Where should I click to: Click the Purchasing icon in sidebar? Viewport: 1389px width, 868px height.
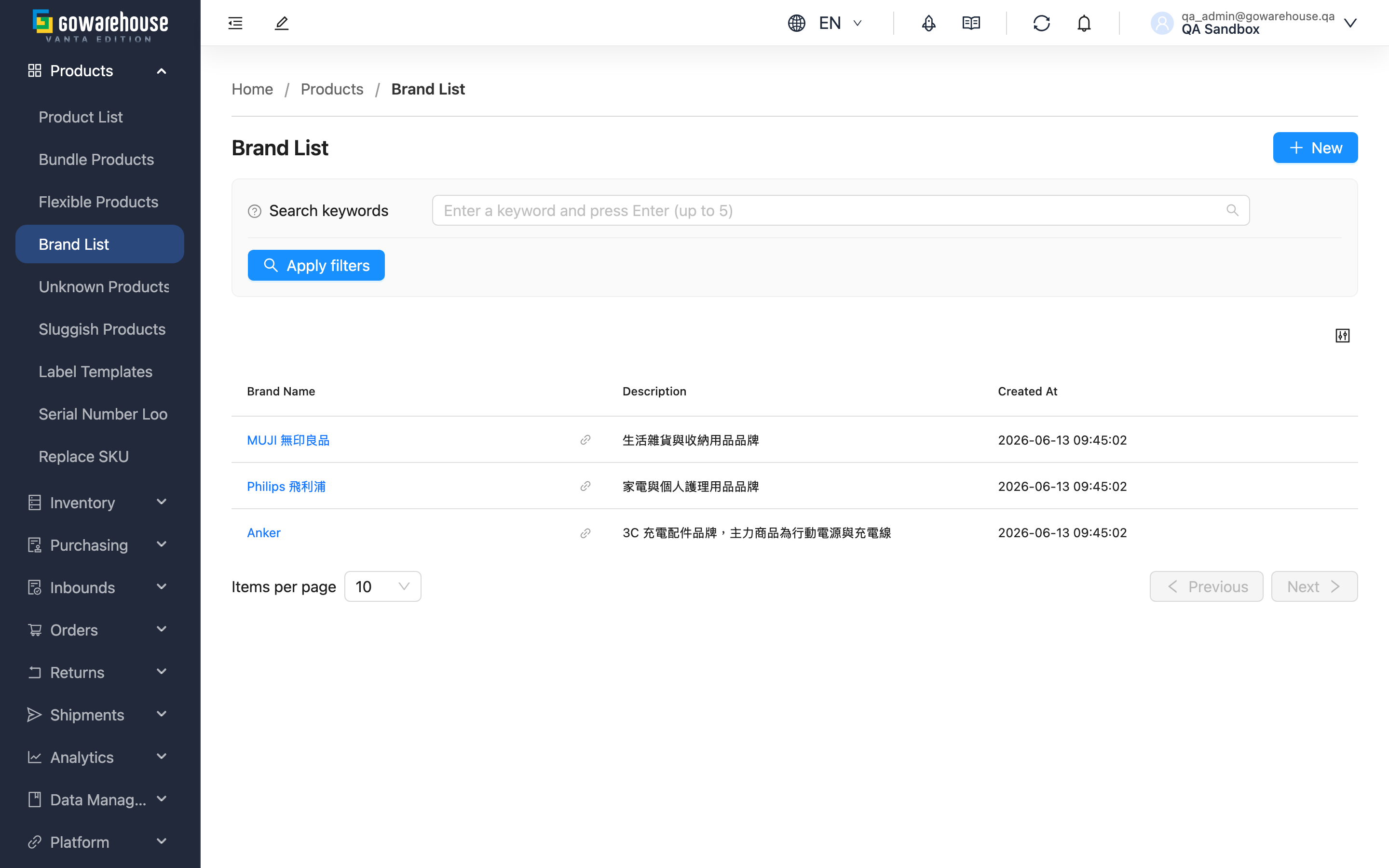pos(34,545)
